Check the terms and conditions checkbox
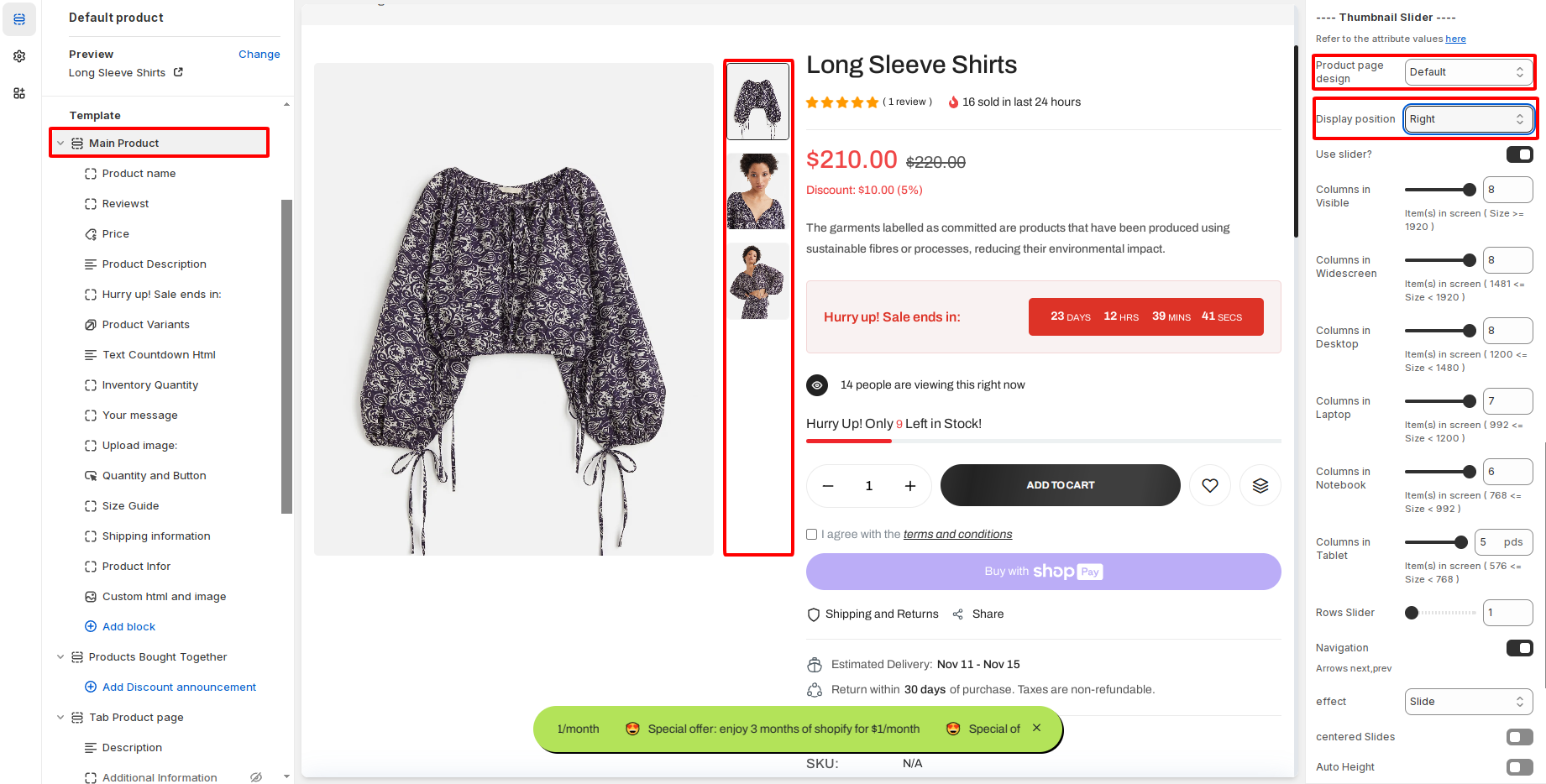Screen dimensions: 1546x784 [x=812, y=535]
